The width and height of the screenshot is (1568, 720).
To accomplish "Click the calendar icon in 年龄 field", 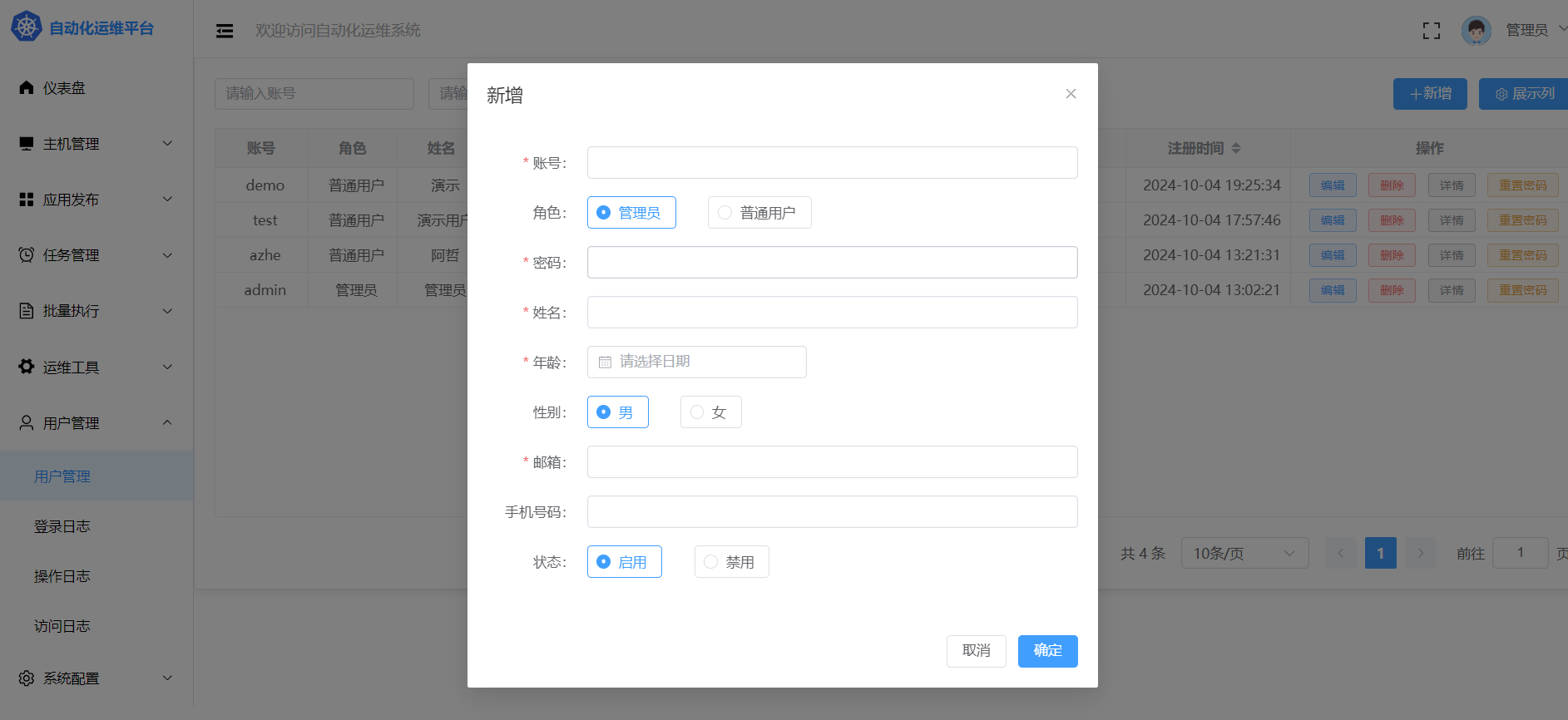I will [605, 362].
